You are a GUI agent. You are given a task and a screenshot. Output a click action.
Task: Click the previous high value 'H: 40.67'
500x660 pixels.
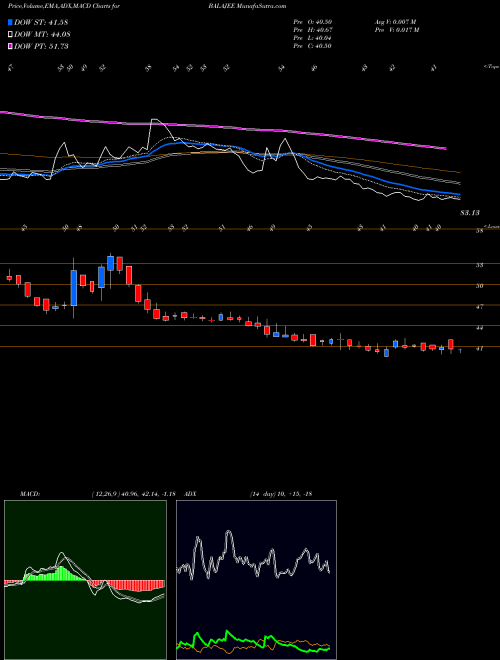(x=318, y=30)
